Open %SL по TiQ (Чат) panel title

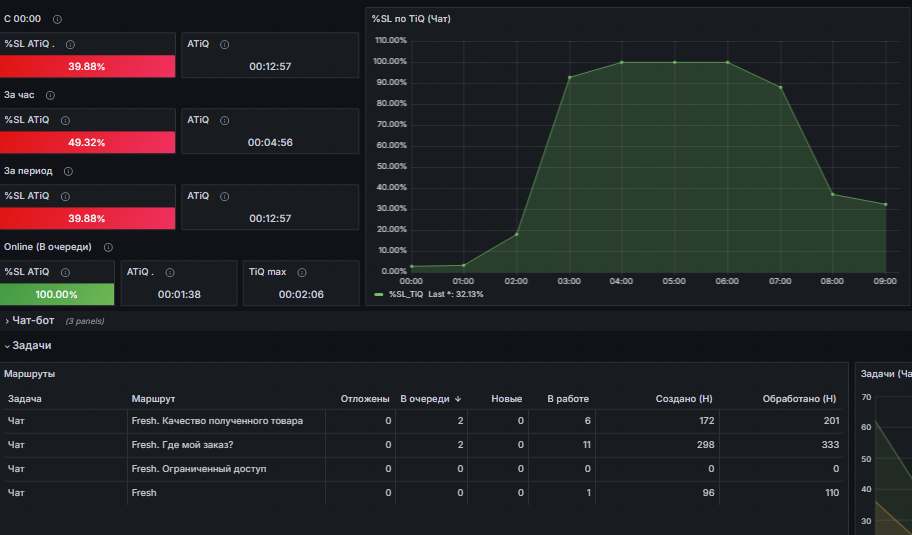(x=411, y=19)
